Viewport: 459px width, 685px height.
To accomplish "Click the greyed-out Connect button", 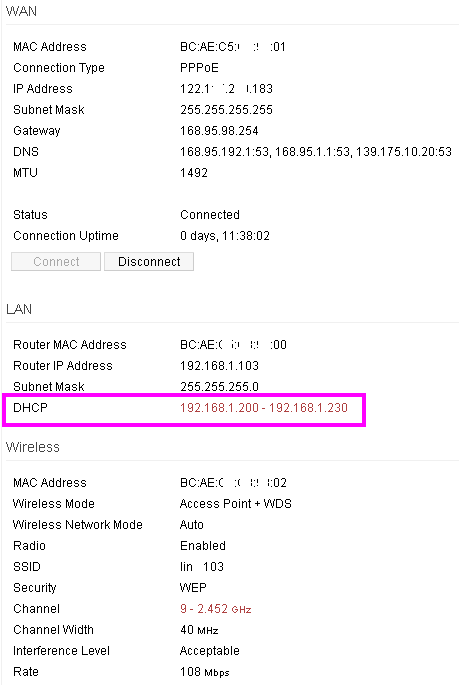I will pyautogui.click(x=56, y=261).
